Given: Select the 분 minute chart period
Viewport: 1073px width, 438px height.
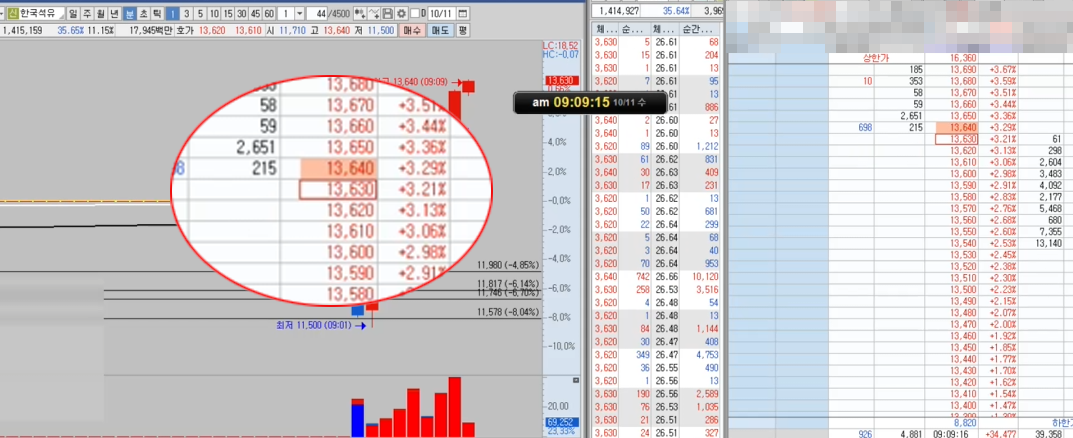Looking at the screenshot, I should [x=129, y=13].
